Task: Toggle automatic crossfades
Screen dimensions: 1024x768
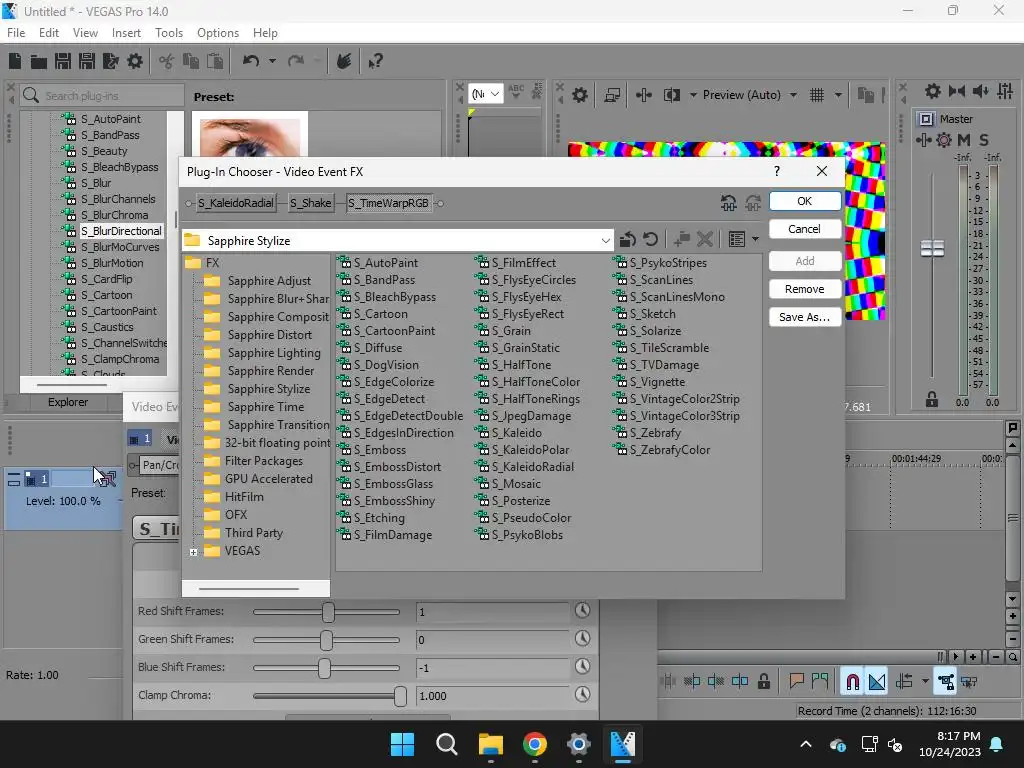Action: coord(876,682)
